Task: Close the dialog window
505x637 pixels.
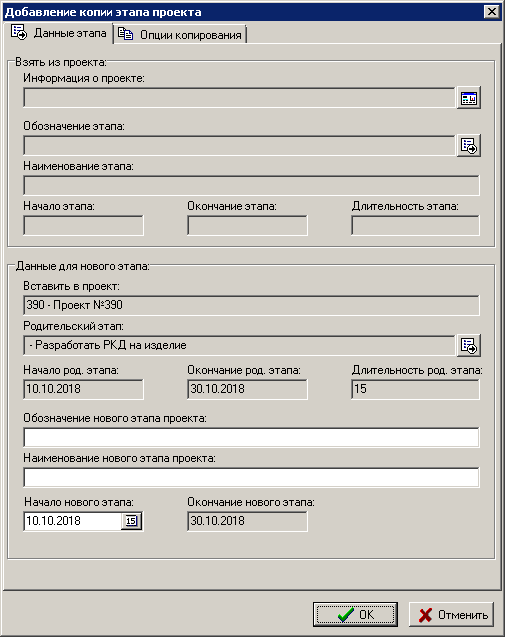Action: [x=492, y=11]
